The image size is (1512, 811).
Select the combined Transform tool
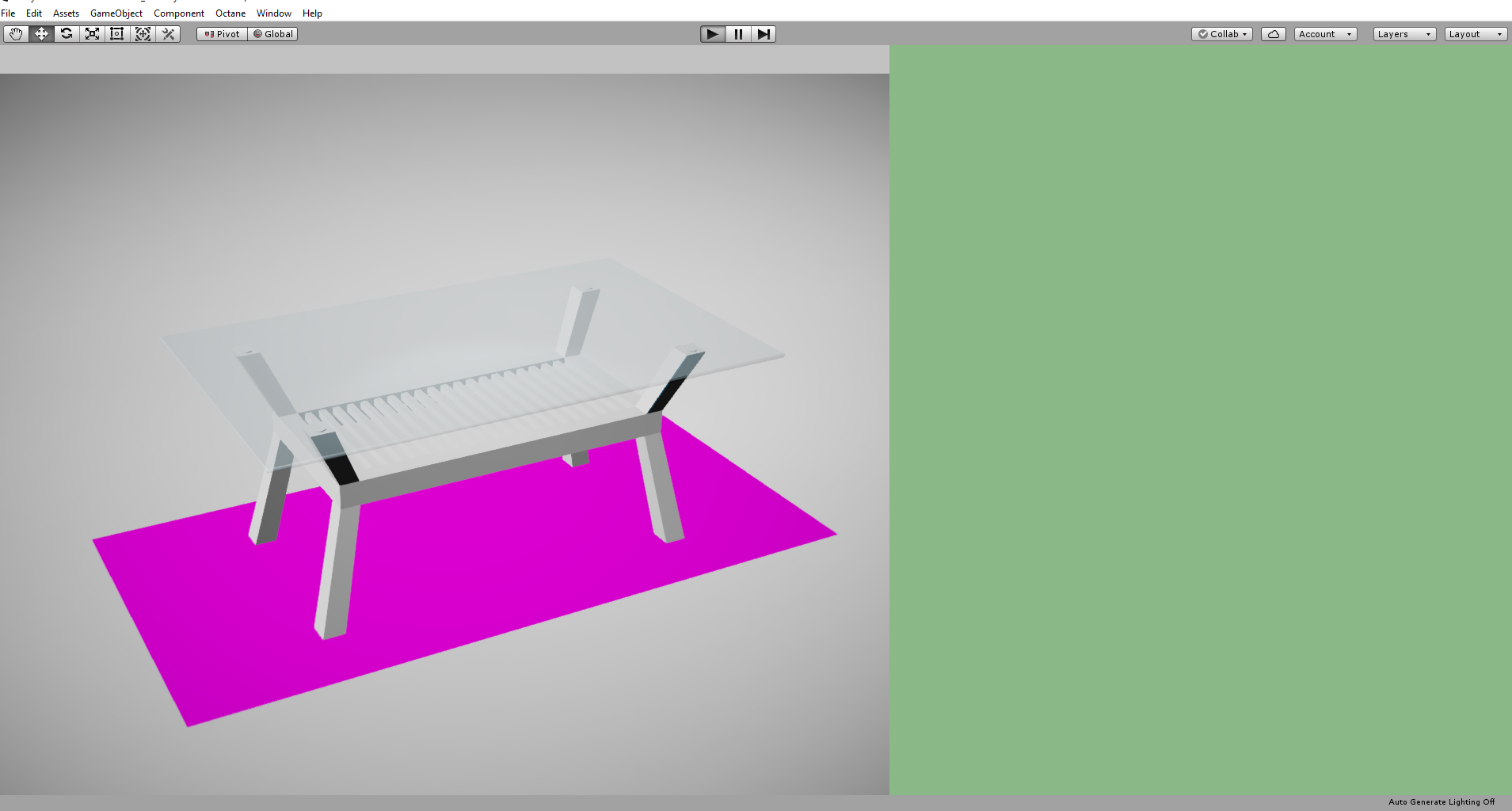point(143,34)
